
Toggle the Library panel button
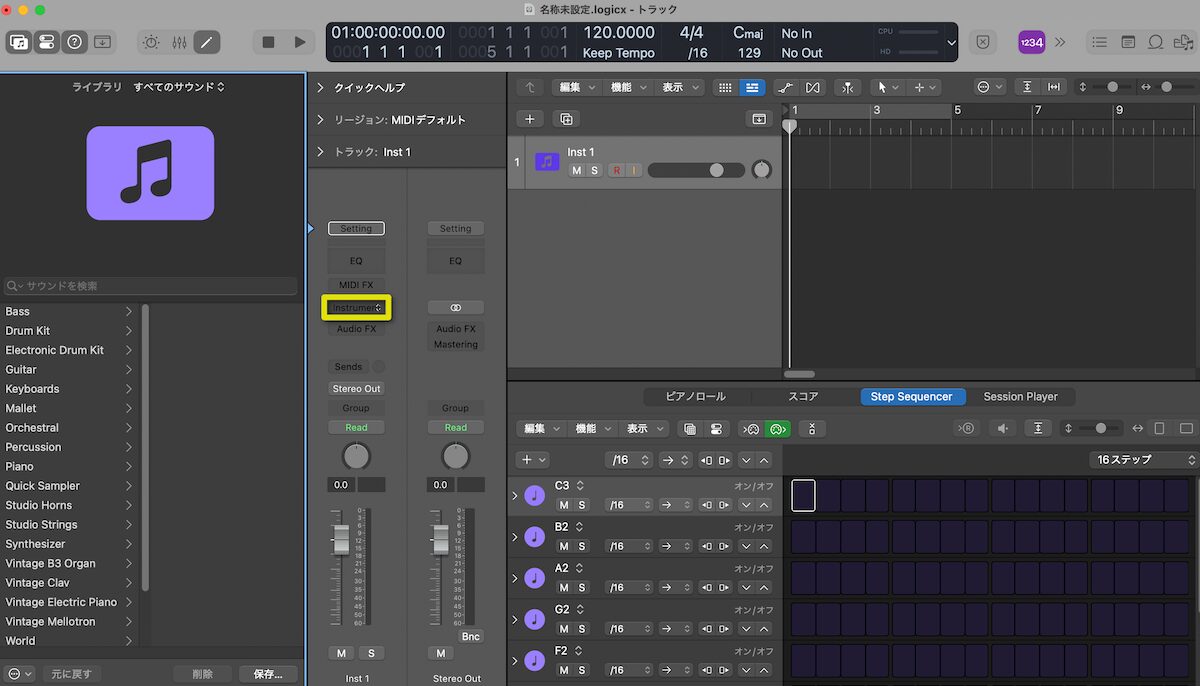click(x=19, y=42)
